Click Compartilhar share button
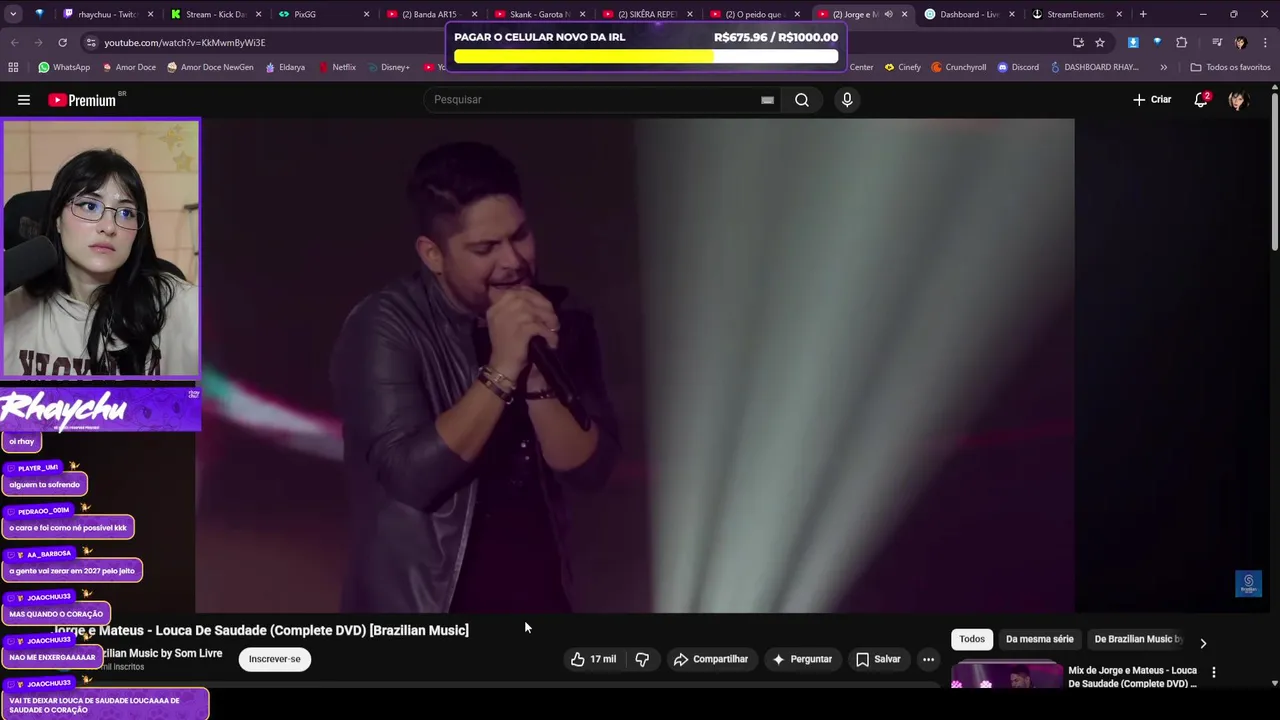Screen dimensions: 1280x720 click(711, 659)
